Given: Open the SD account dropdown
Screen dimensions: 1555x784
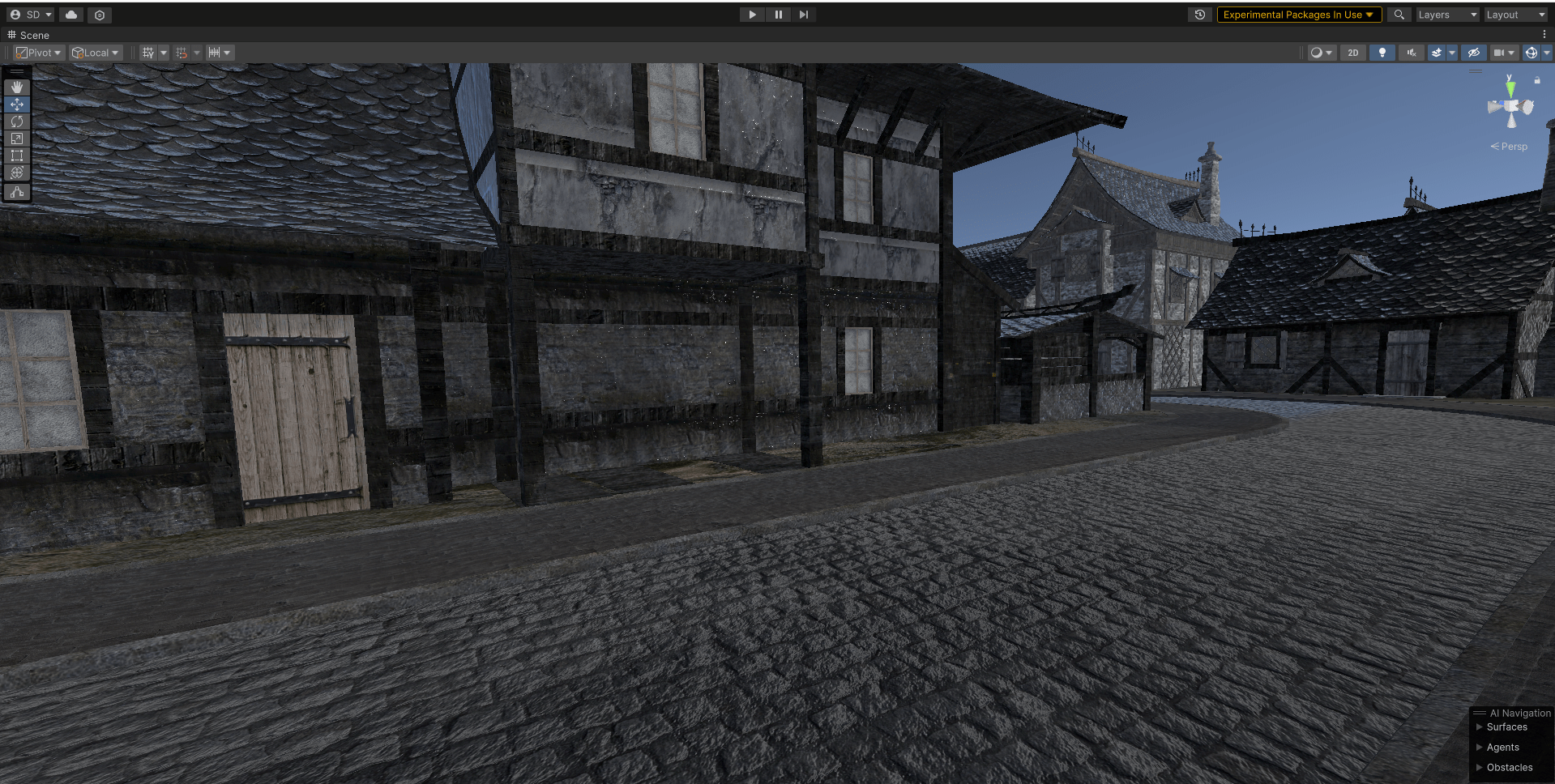Looking at the screenshot, I should pyautogui.click(x=32, y=15).
